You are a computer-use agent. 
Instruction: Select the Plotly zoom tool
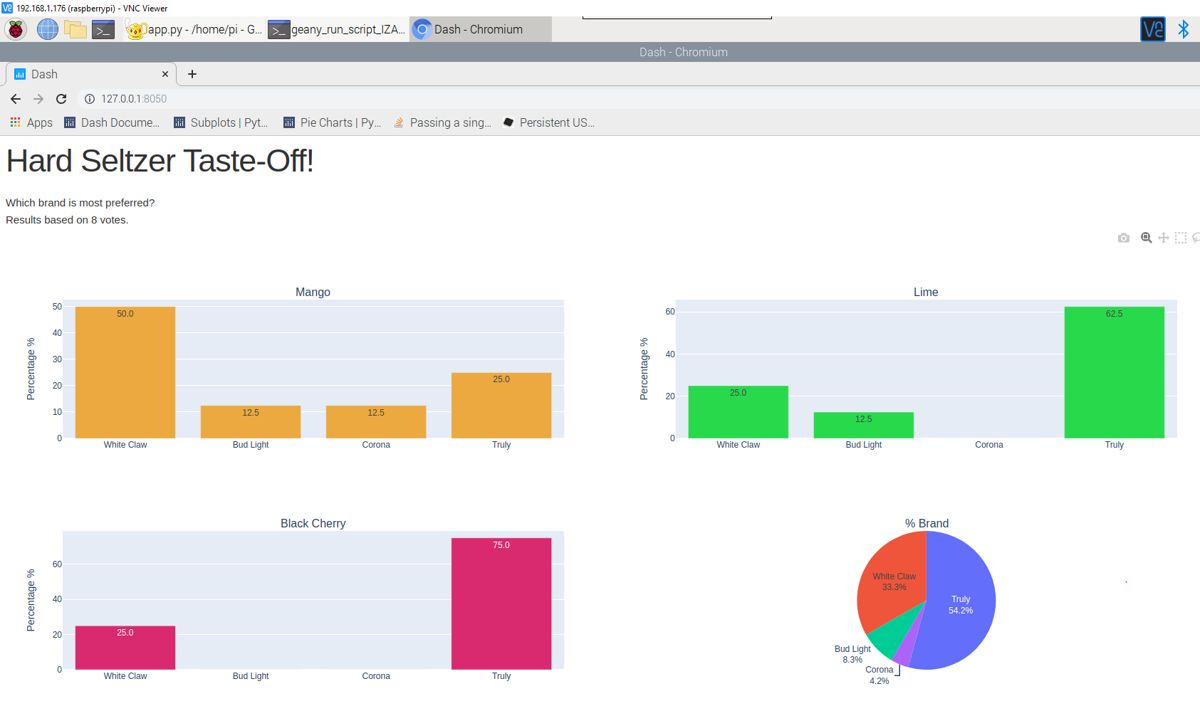tap(1146, 238)
